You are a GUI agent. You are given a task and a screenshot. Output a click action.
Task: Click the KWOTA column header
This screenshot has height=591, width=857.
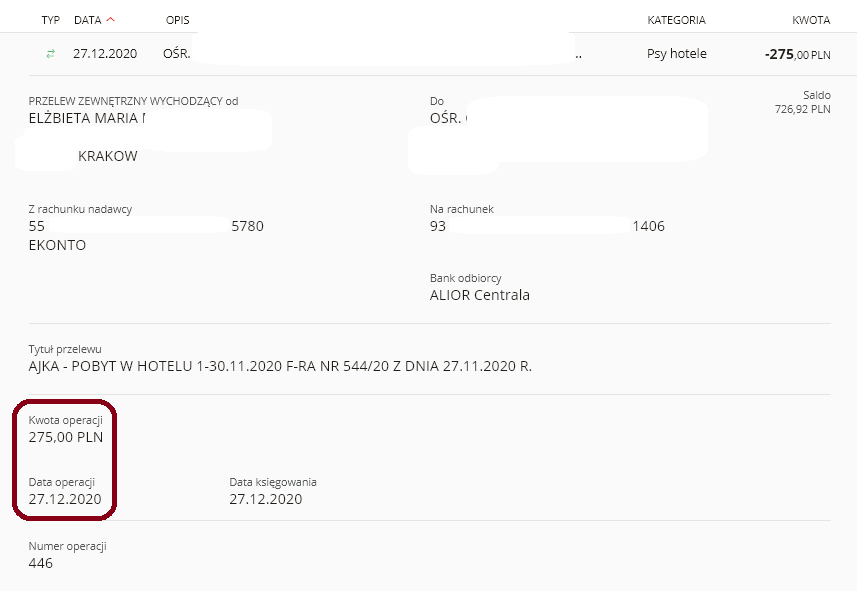click(811, 20)
